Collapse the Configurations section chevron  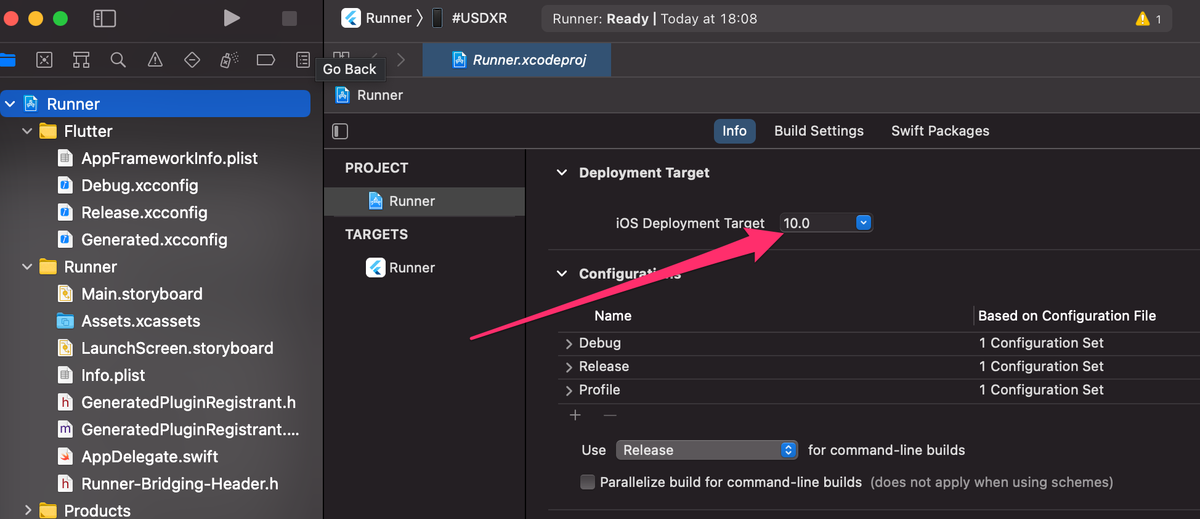click(562, 274)
